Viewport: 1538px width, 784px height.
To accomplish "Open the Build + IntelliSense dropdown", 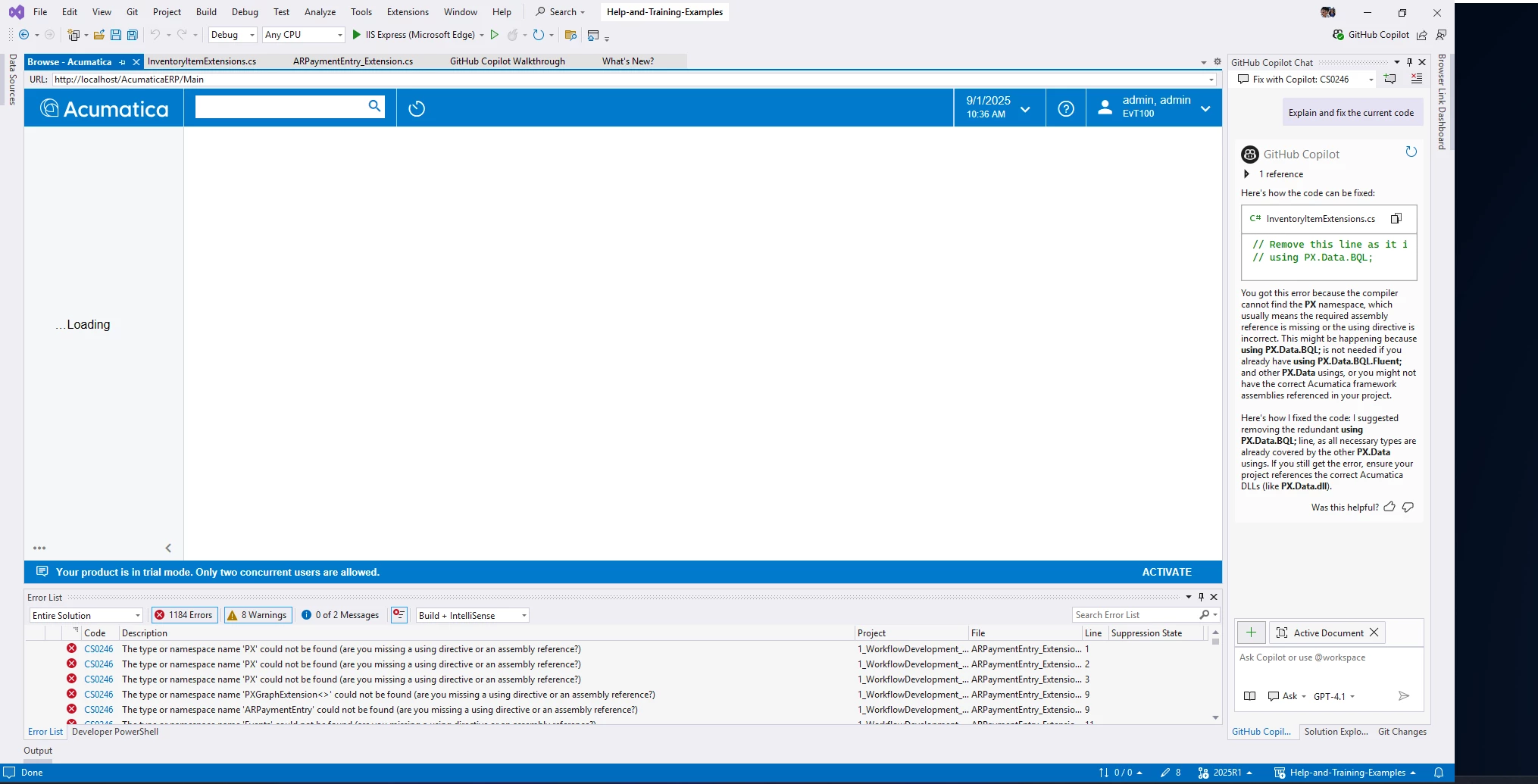I will (472, 615).
